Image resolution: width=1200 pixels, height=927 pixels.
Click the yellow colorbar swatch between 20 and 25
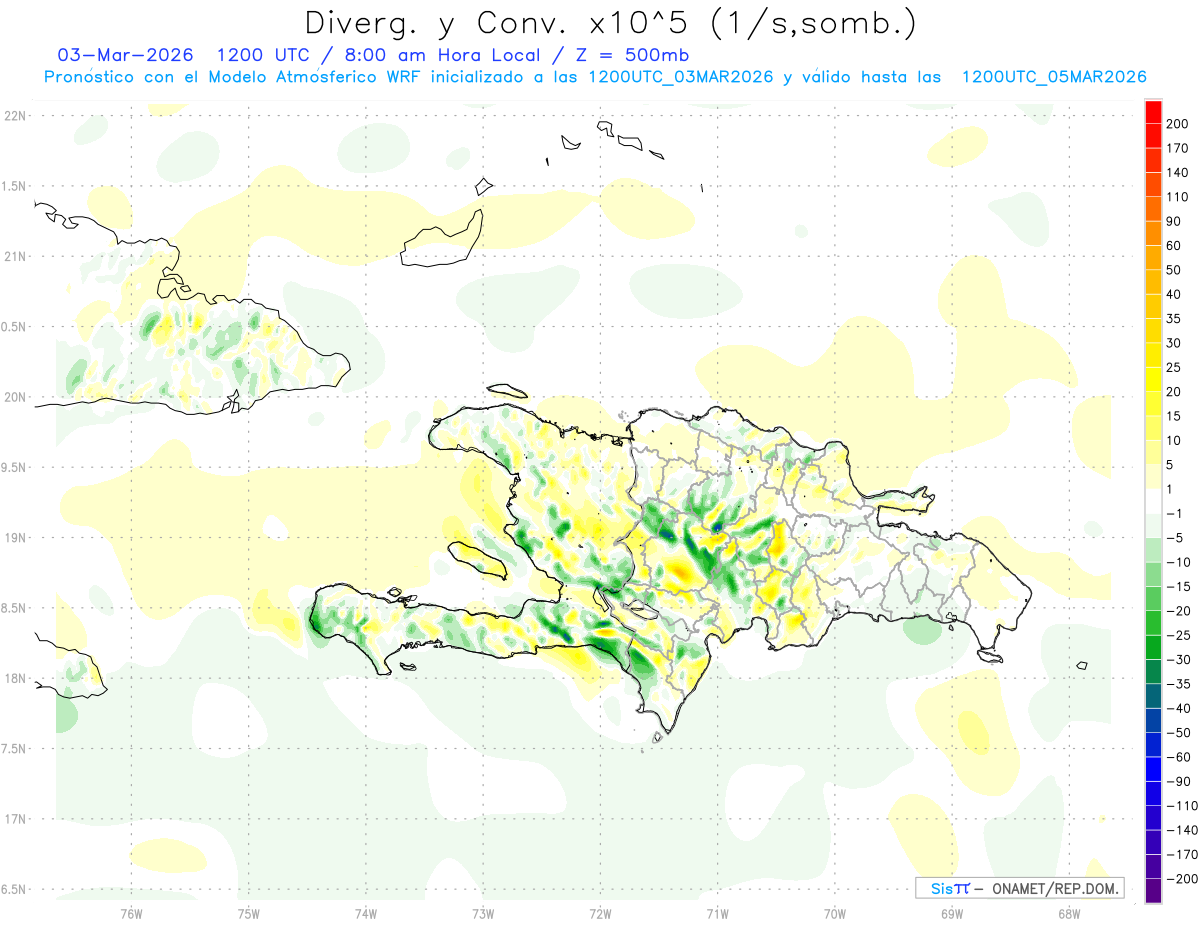tap(1154, 379)
